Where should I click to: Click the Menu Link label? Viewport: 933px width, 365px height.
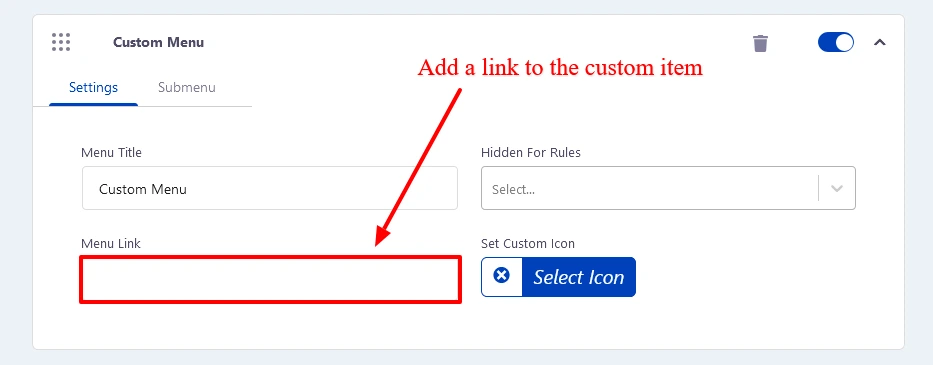tap(111, 244)
